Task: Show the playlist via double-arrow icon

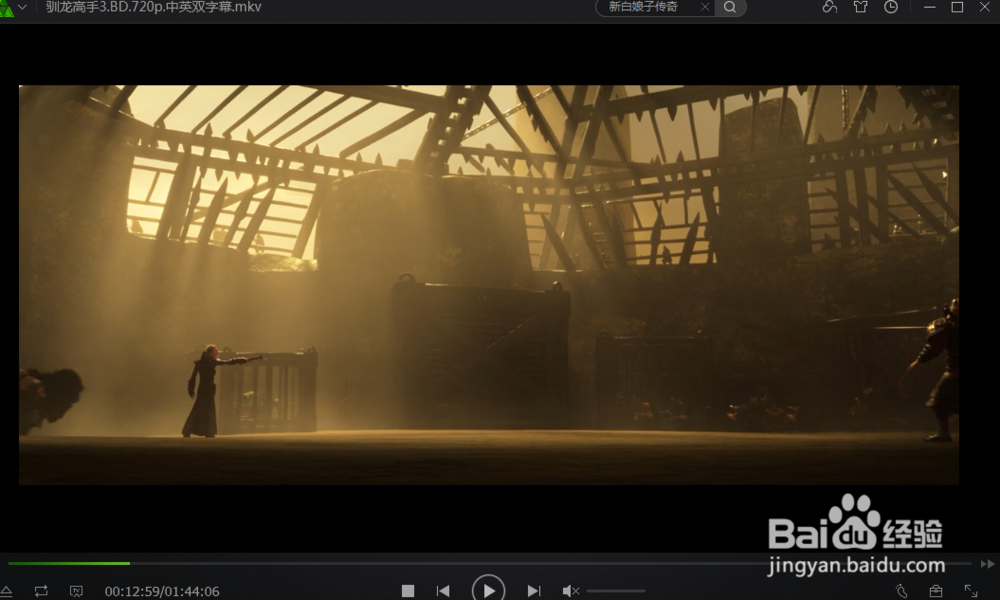Action: 987,564
